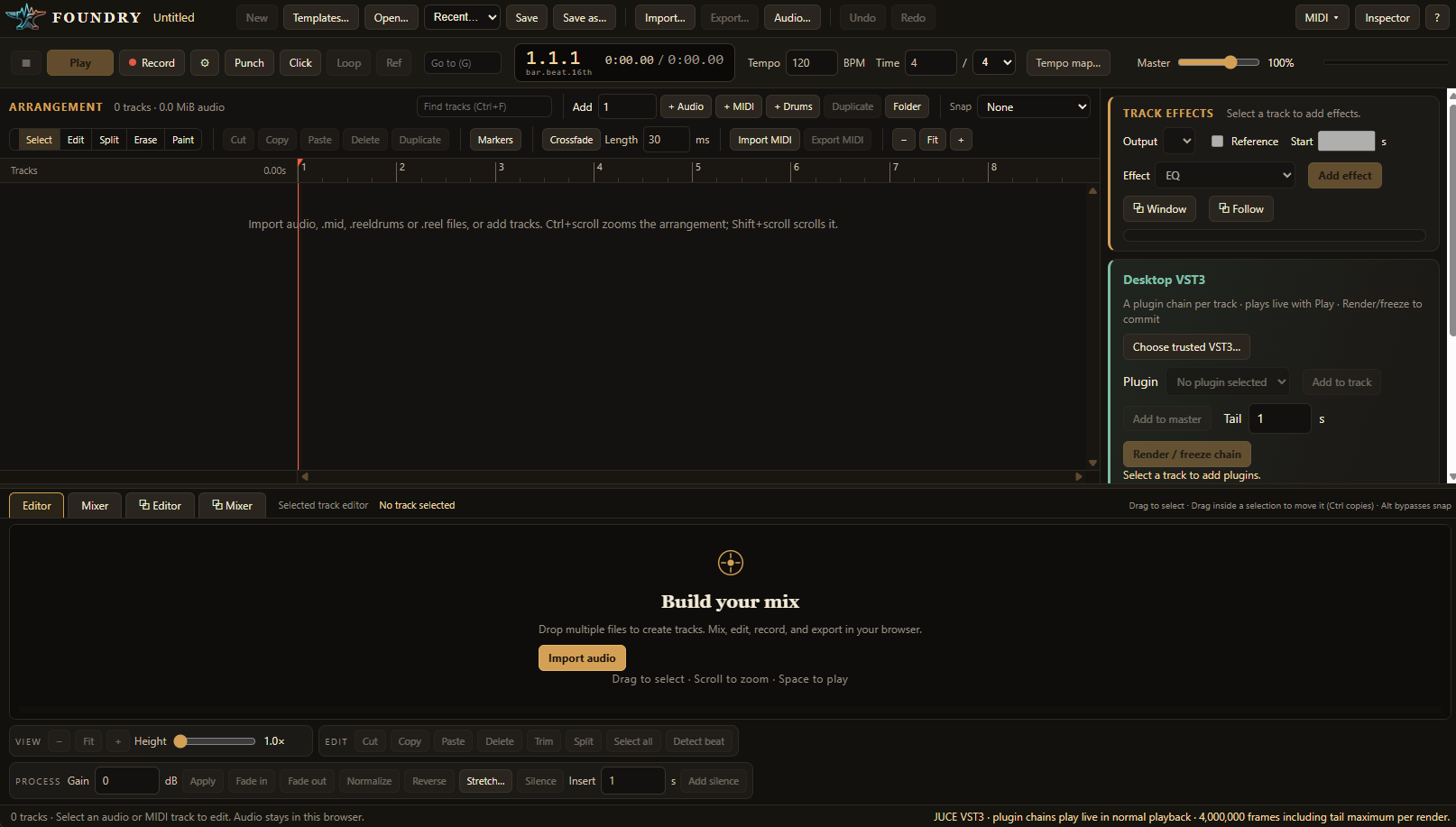Image resolution: width=1456 pixels, height=827 pixels.
Task: Pop out the track effects Window button
Action: pyautogui.click(x=1159, y=209)
